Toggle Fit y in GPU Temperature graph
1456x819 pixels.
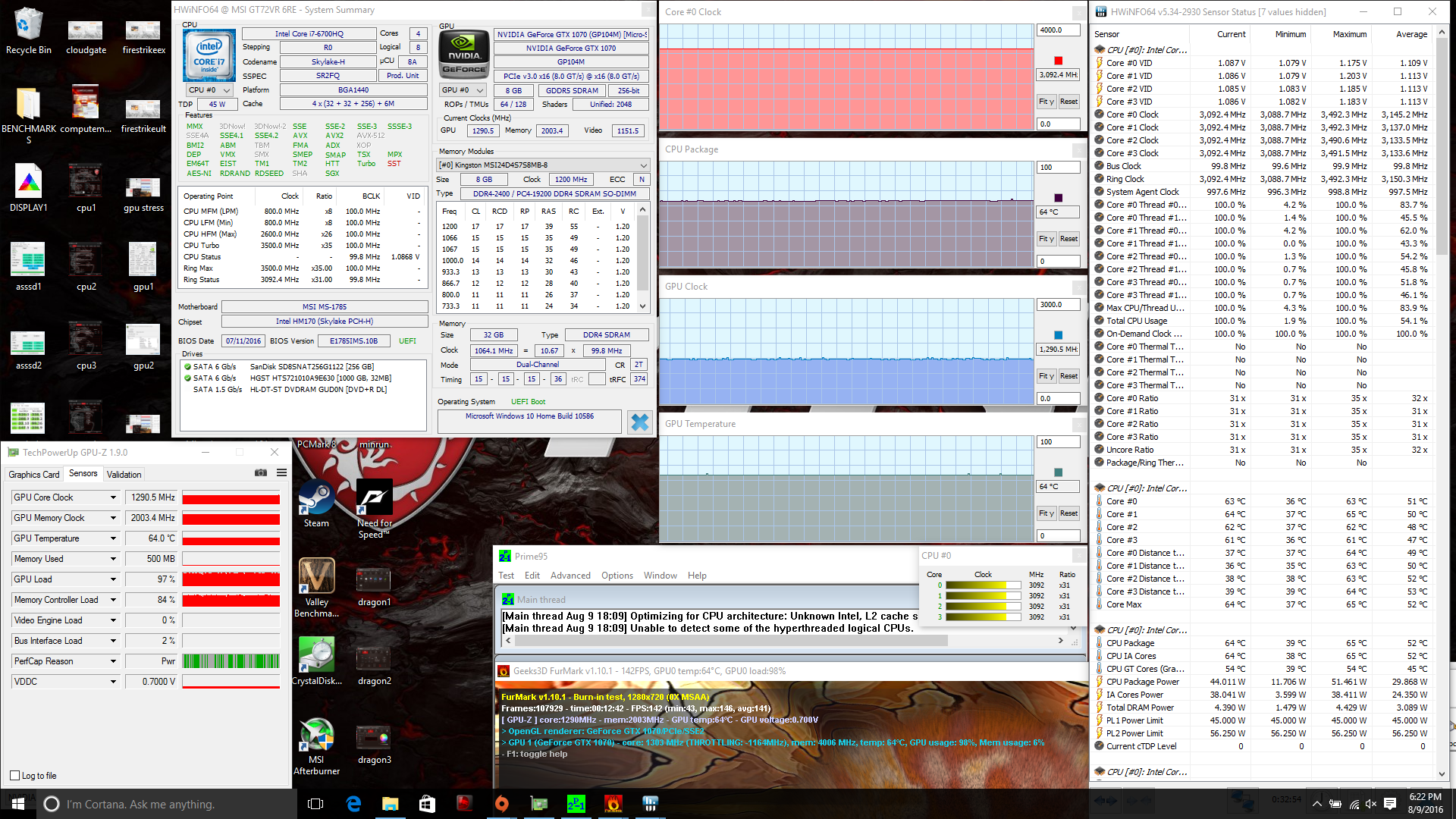coord(1046,513)
